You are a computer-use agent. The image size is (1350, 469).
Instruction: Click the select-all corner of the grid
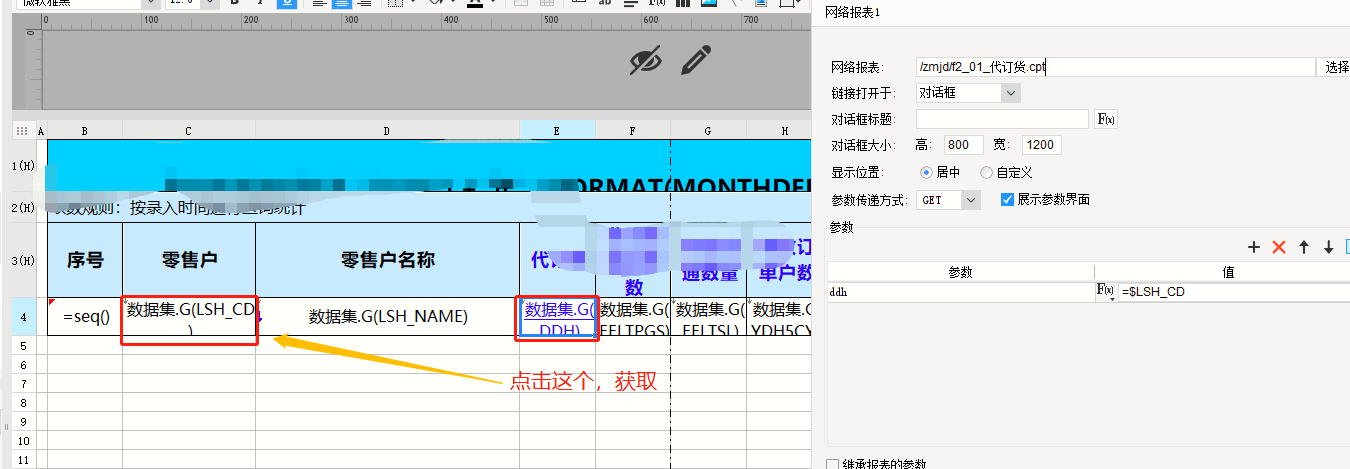[23, 130]
